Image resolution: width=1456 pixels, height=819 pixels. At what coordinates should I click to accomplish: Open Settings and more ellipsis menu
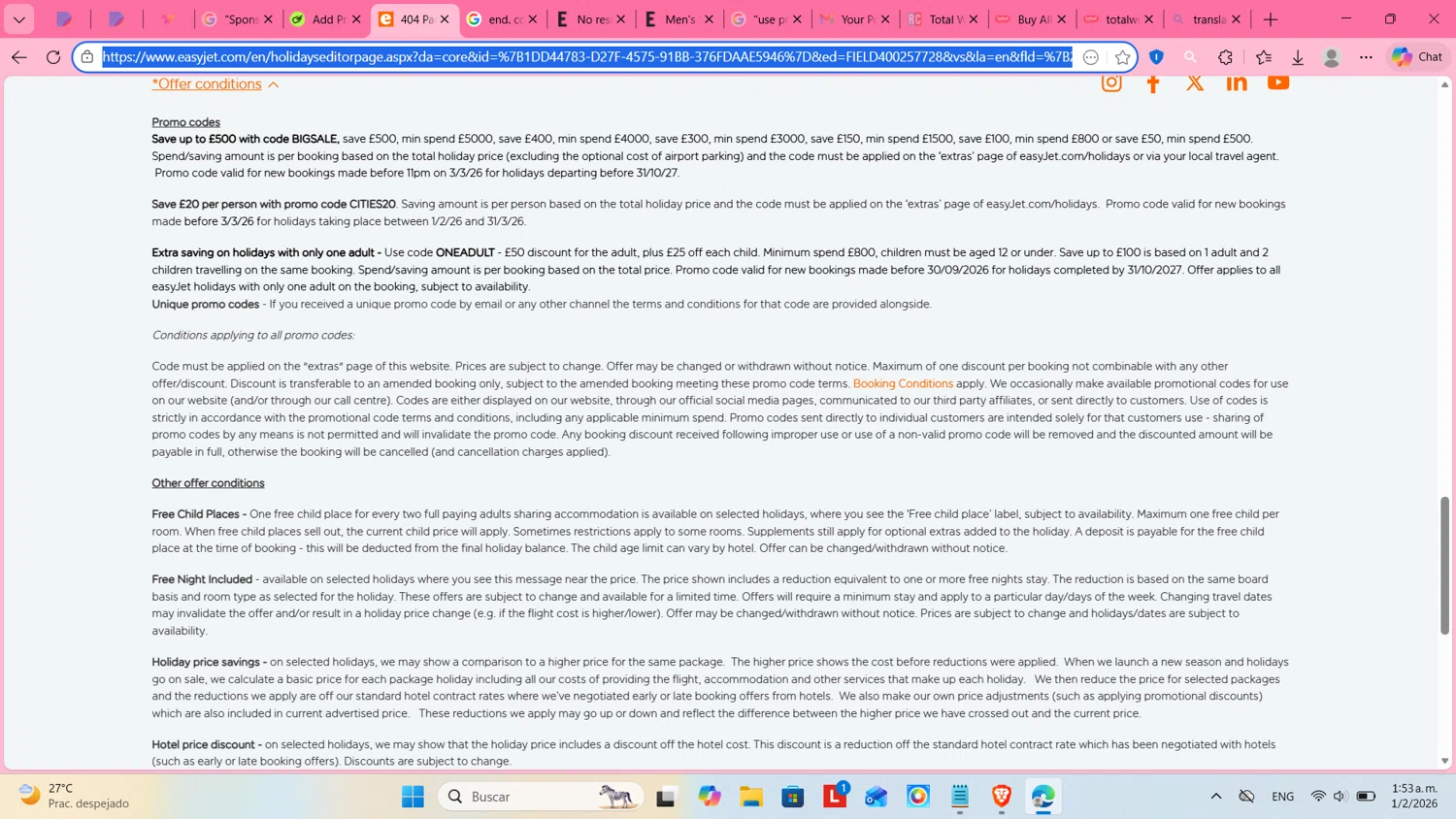coord(1366,57)
